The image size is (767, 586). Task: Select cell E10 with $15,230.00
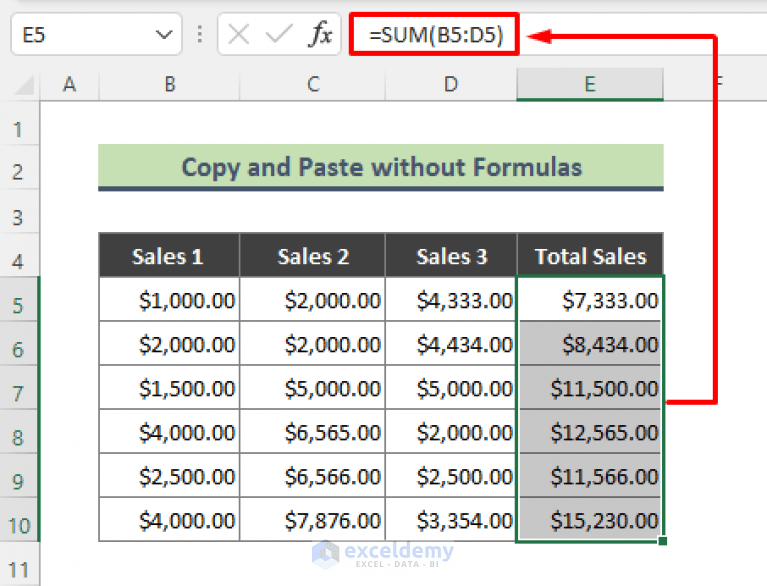pyautogui.click(x=590, y=519)
